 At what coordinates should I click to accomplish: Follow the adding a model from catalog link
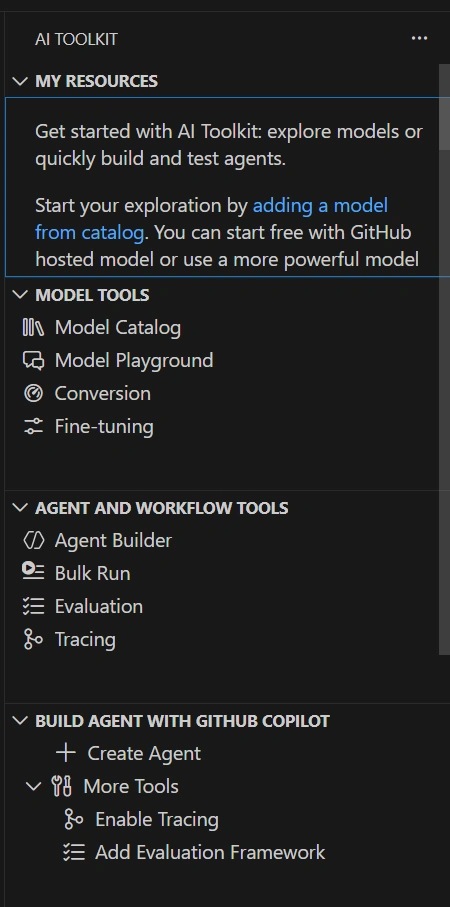click(212, 219)
